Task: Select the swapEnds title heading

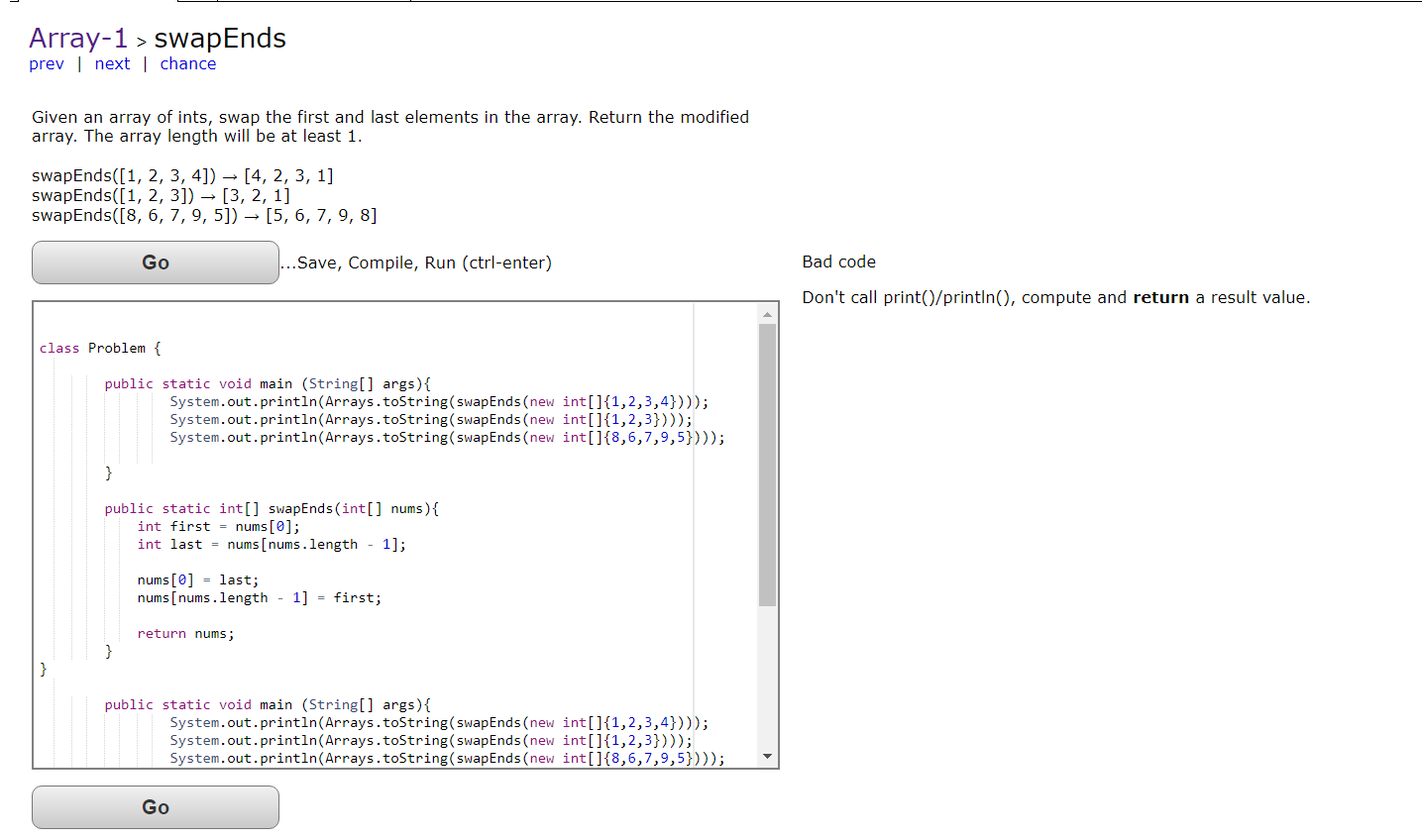Action: tap(221, 38)
